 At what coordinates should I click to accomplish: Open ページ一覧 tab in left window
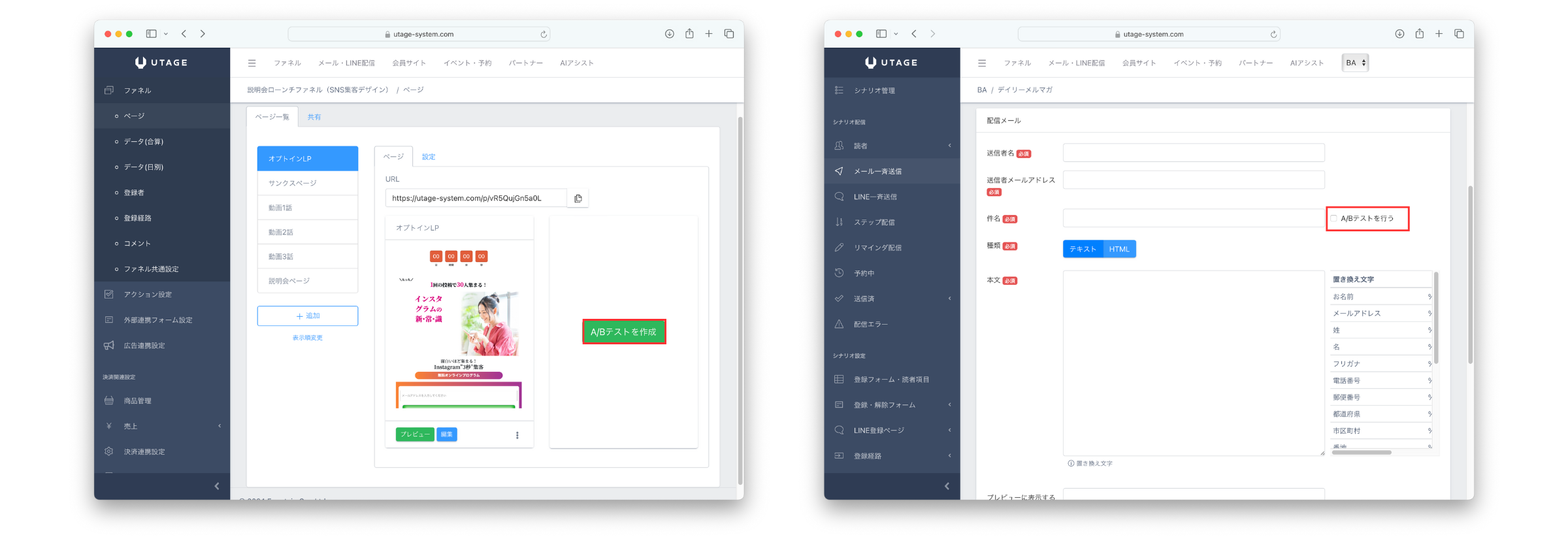point(272,117)
